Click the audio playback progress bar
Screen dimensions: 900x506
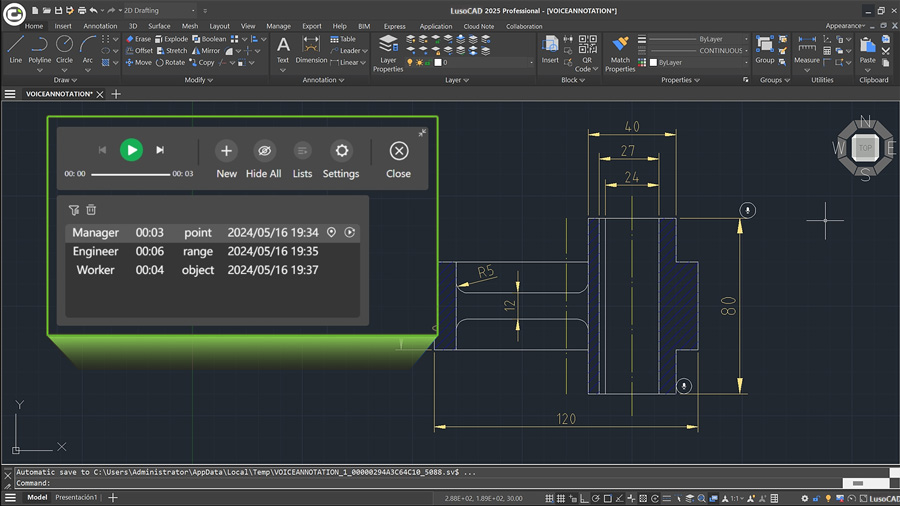click(x=130, y=174)
